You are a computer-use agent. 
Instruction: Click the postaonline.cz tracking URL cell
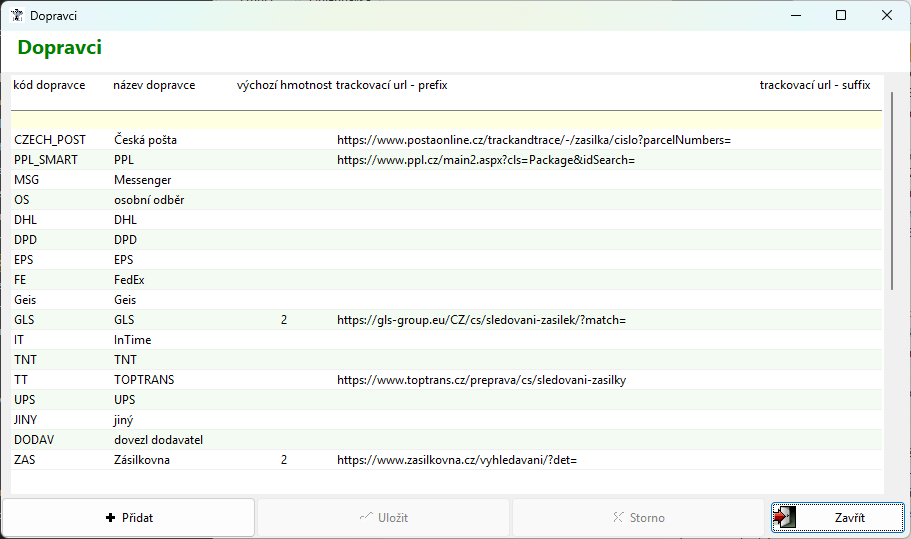click(533, 140)
